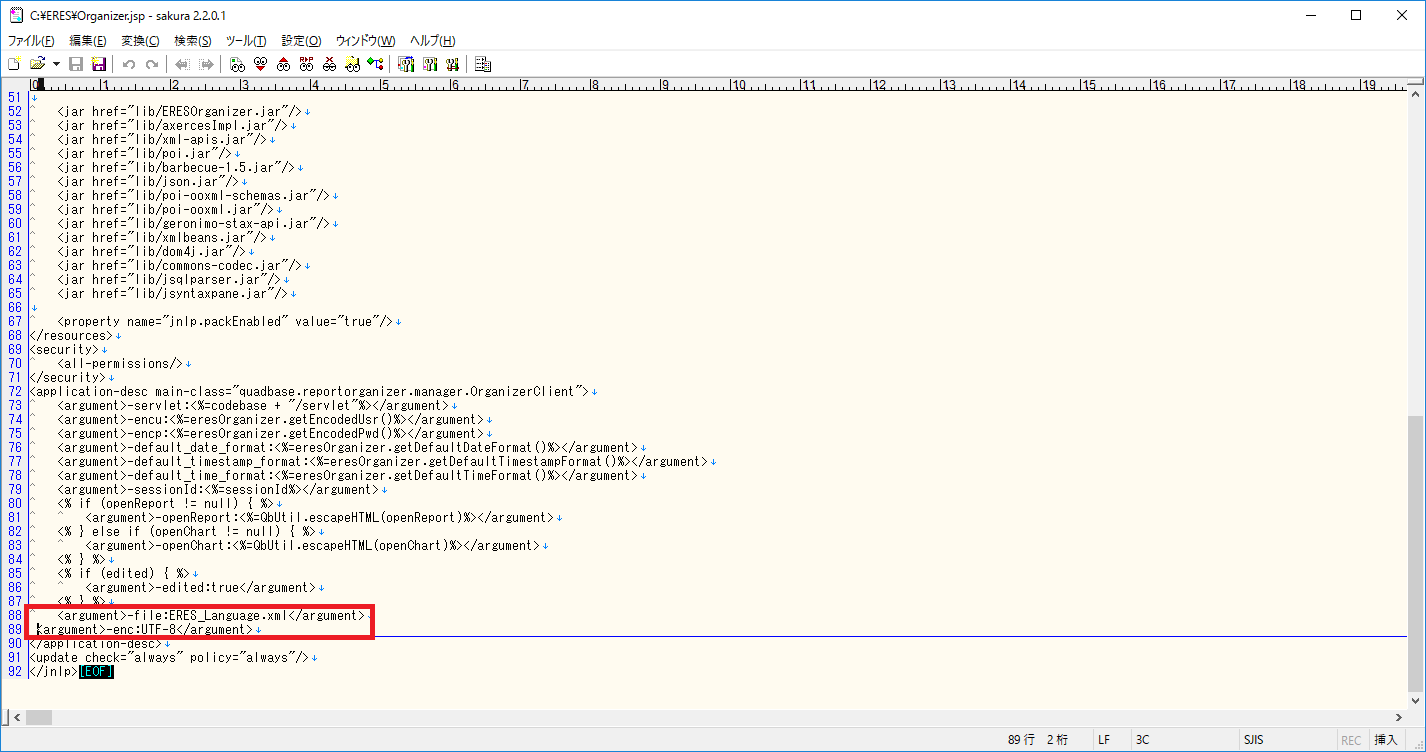
Task: Click the -default_date_format argument line
Action: 350,448
